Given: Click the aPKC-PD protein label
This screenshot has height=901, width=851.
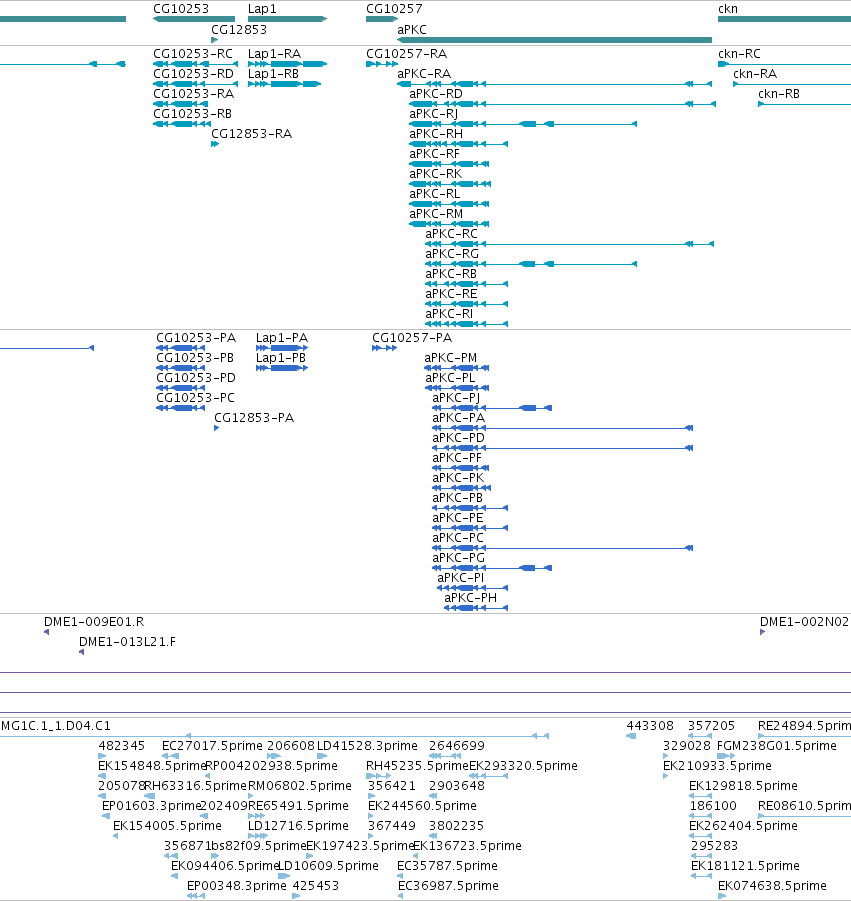Looking at the screenshot, I should point(459,437).
